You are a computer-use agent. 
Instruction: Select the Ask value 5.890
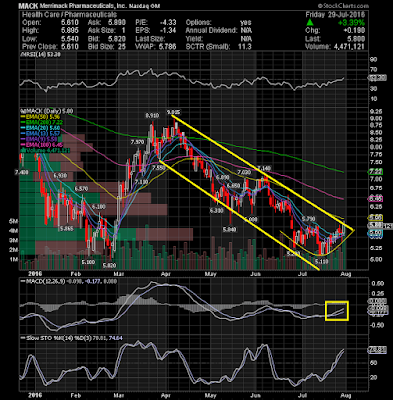click(117, 22)
